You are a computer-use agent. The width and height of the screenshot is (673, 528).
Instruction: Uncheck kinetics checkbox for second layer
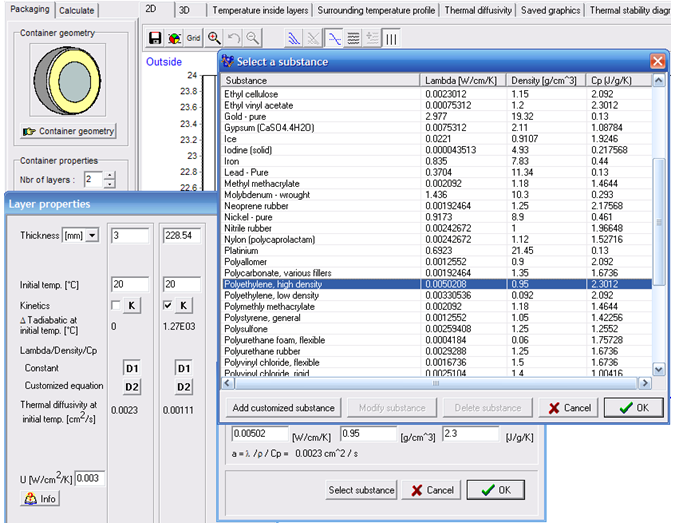[167, 305]
